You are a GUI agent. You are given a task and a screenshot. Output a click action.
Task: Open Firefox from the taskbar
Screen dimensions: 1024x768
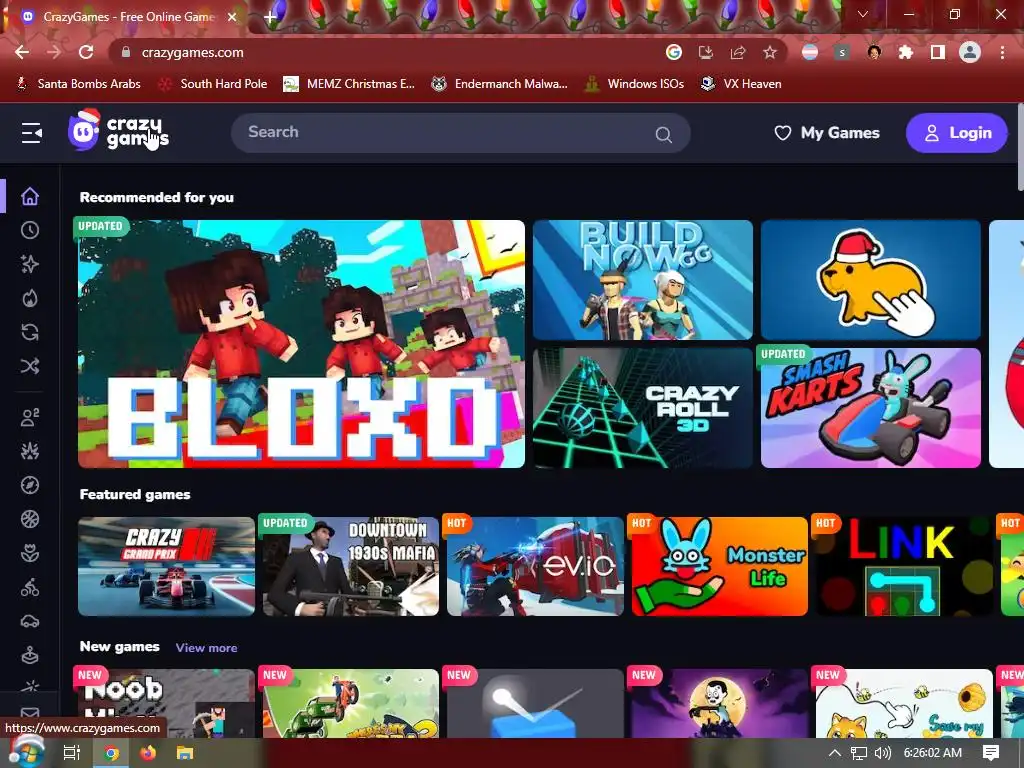(x=148, y=753)
